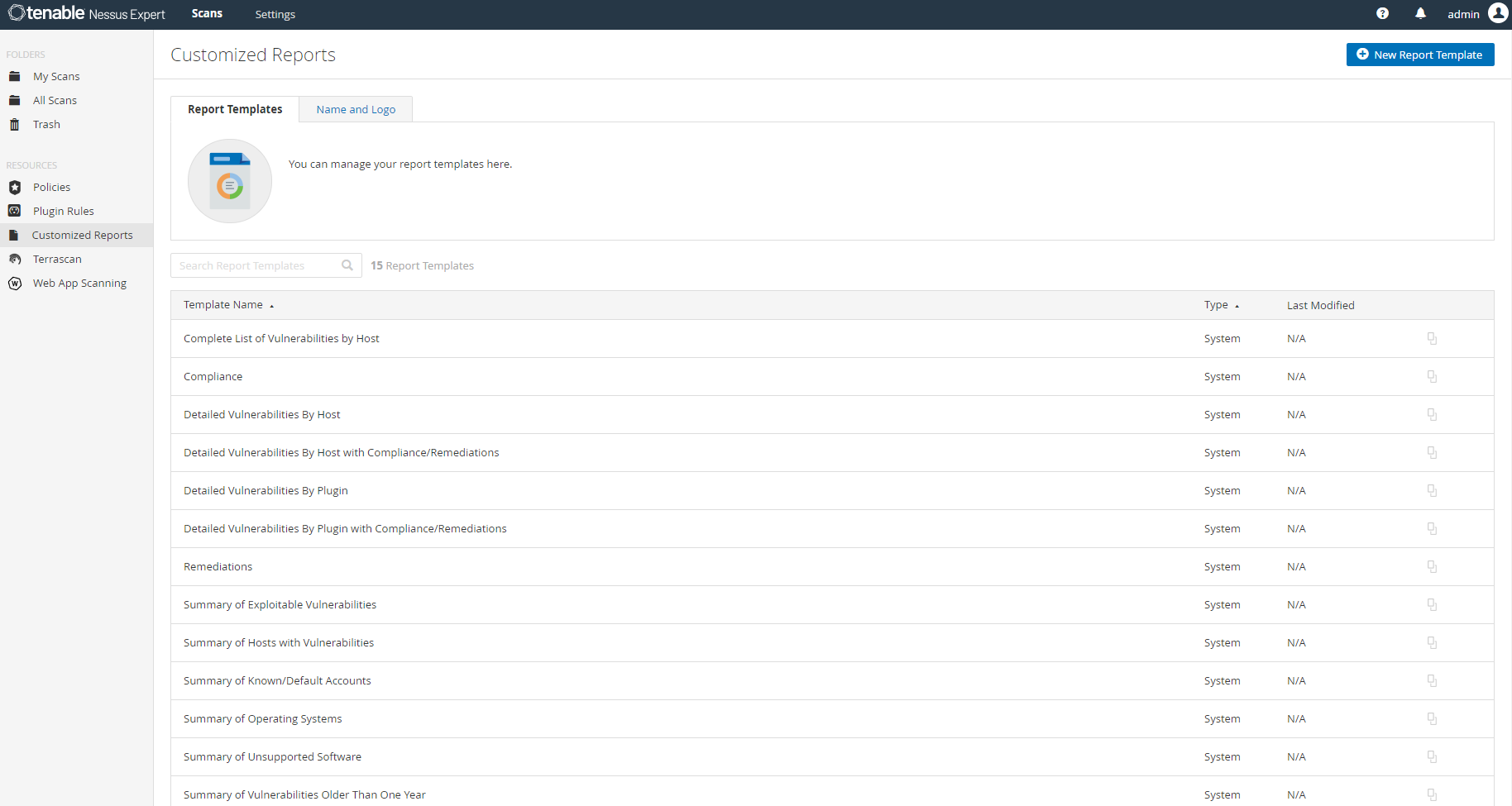The height and width of the screenshot is (806, 1512).
Task: Click the Tenable Nessus Expert logo
Action: click(87, 14)
